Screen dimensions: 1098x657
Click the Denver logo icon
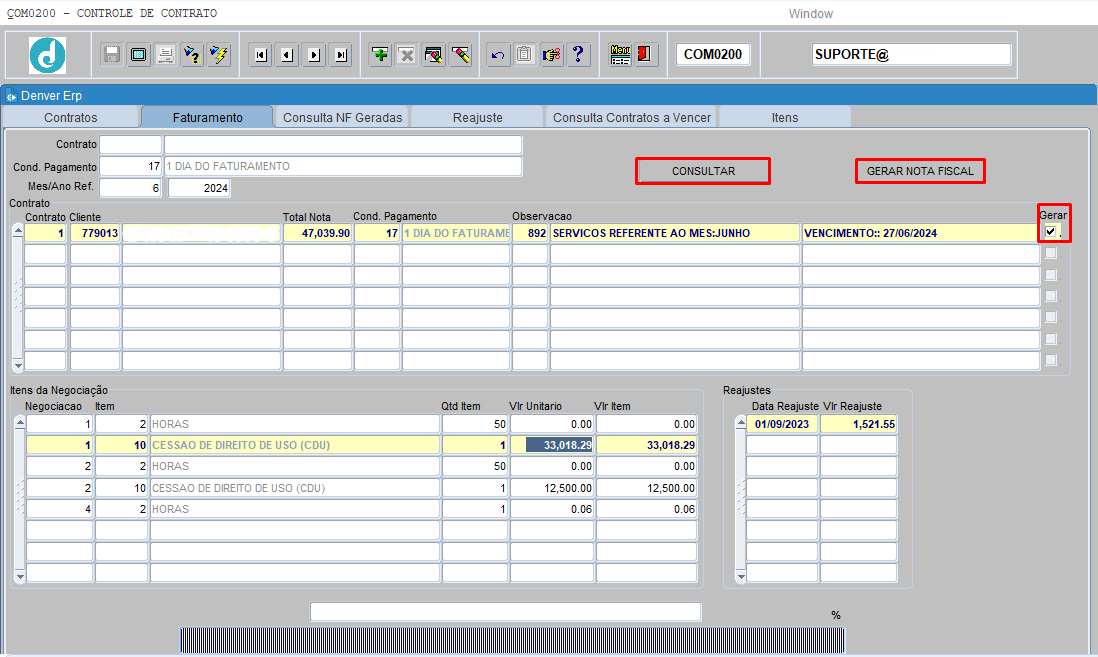click(47, 55)
